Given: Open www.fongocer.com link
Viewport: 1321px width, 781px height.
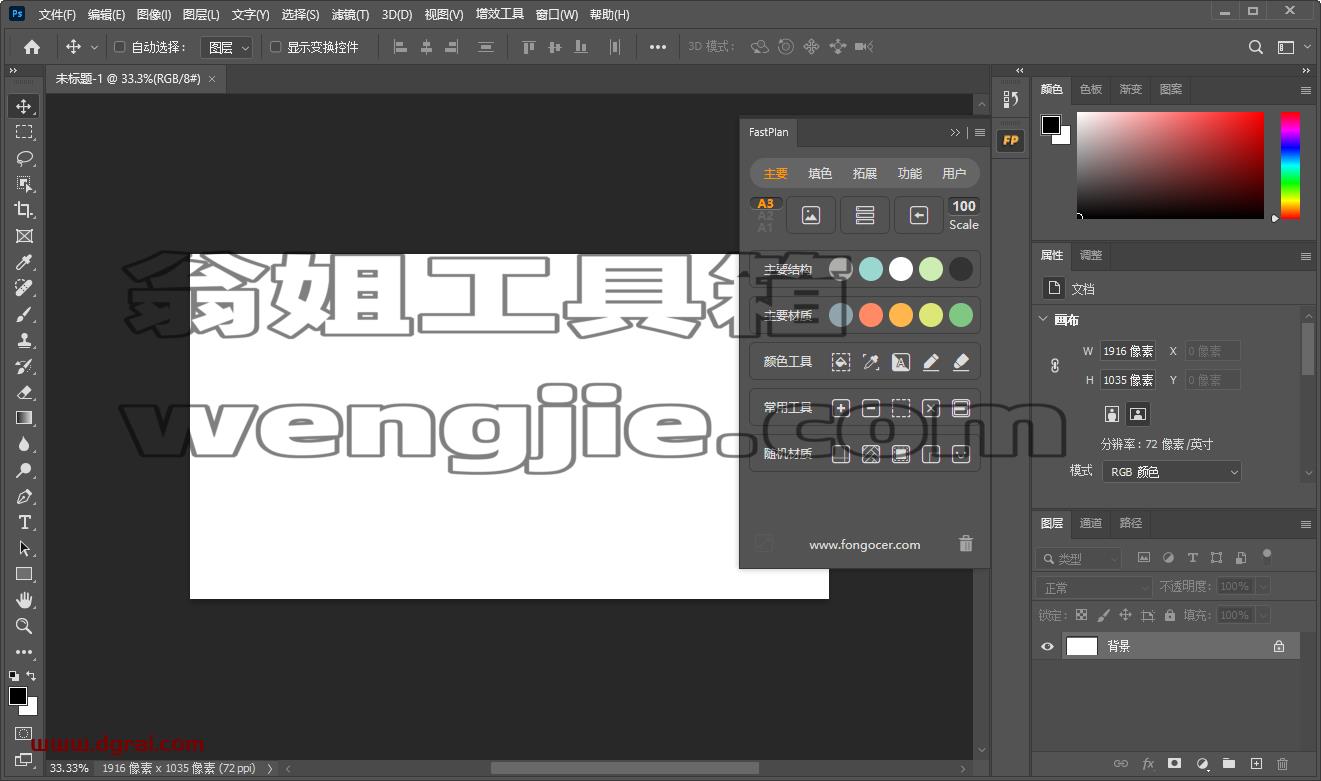Looking at the screenshot, I should [x=865, y=545].
